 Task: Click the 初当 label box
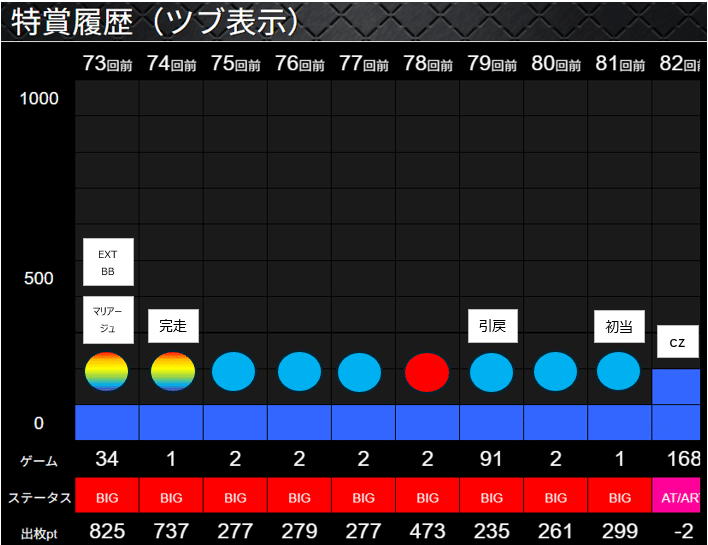[x=619, y=326]
